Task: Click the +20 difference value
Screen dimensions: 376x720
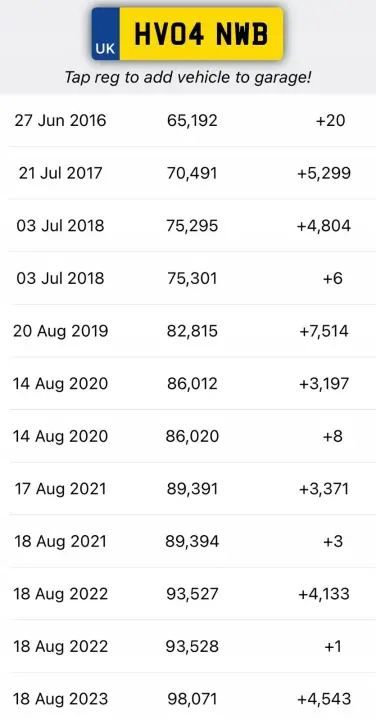Action: 331,121
